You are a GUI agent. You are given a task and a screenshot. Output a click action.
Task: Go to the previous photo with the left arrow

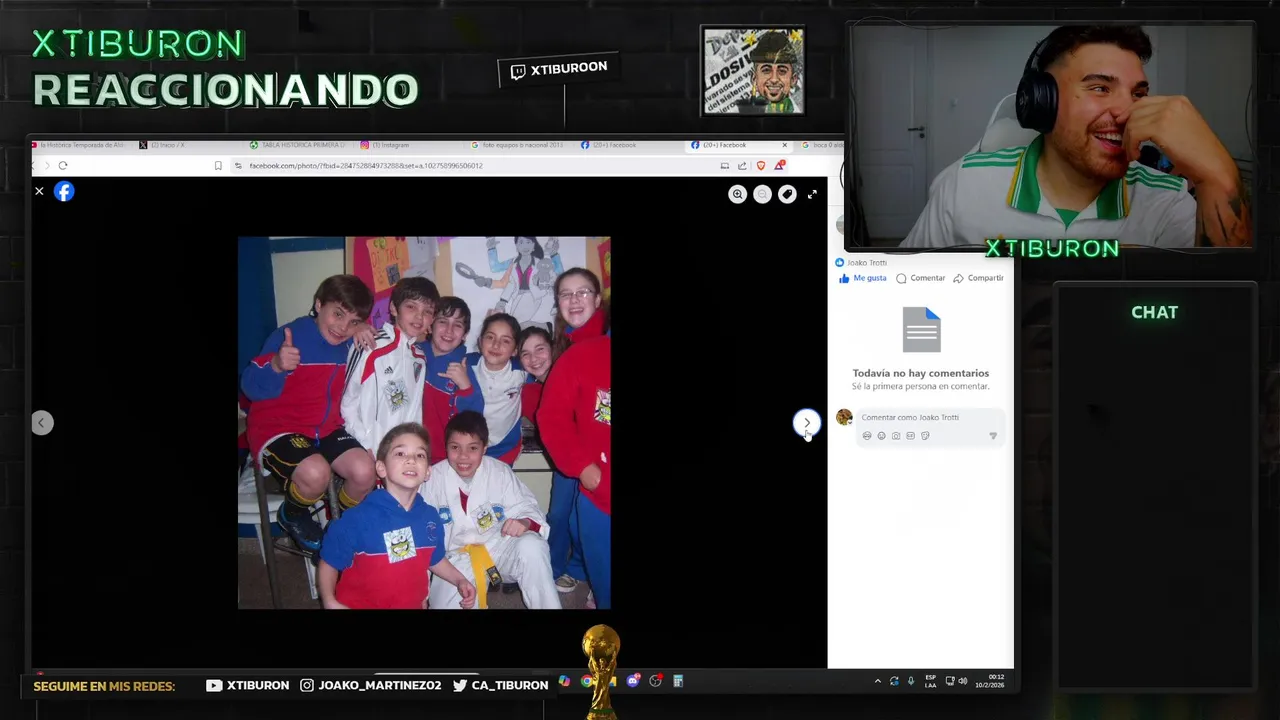tap(42, 423)
